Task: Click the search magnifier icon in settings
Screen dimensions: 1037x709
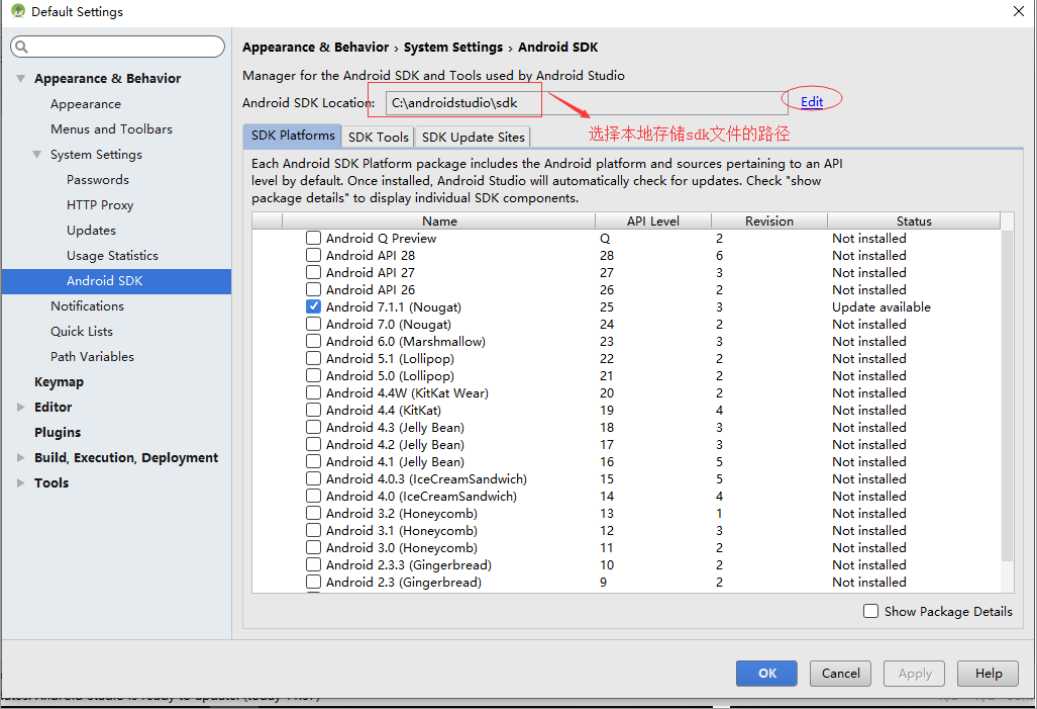Action: click(21, 46)
